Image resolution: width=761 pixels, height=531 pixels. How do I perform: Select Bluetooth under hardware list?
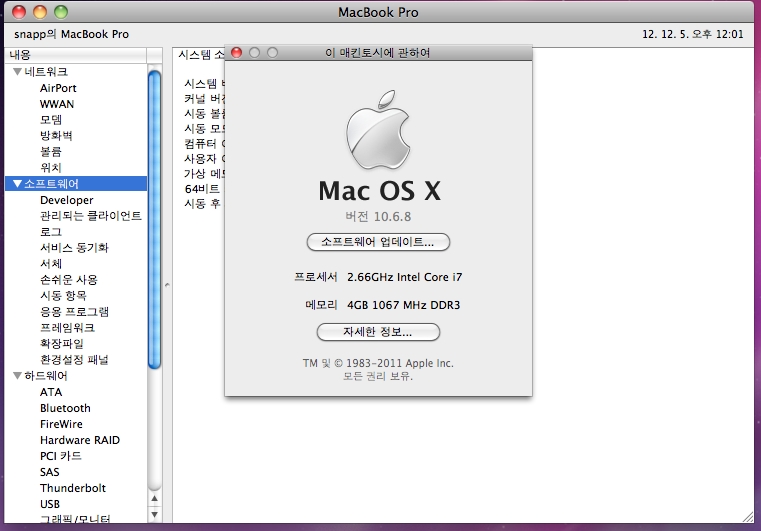tap(65, 408)
